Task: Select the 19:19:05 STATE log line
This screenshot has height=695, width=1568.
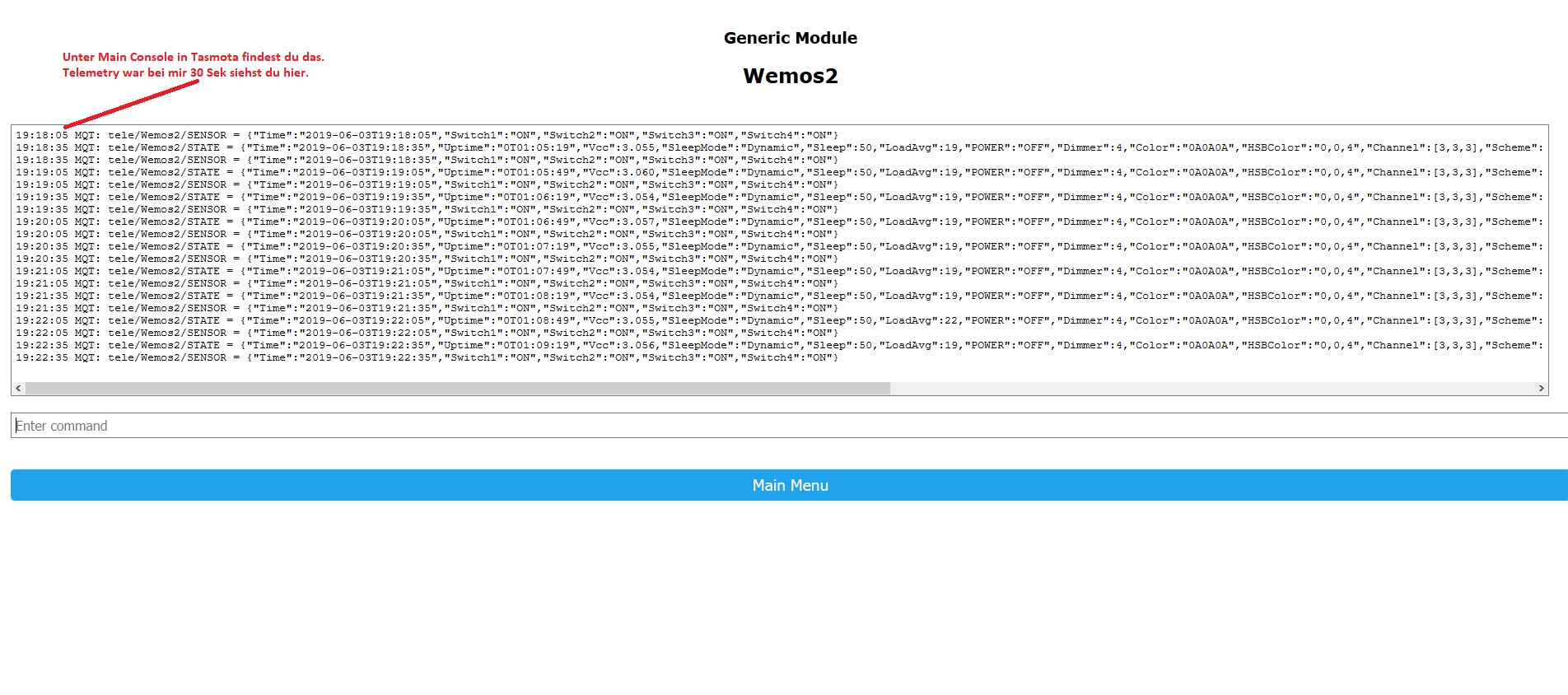Action: 779,172
